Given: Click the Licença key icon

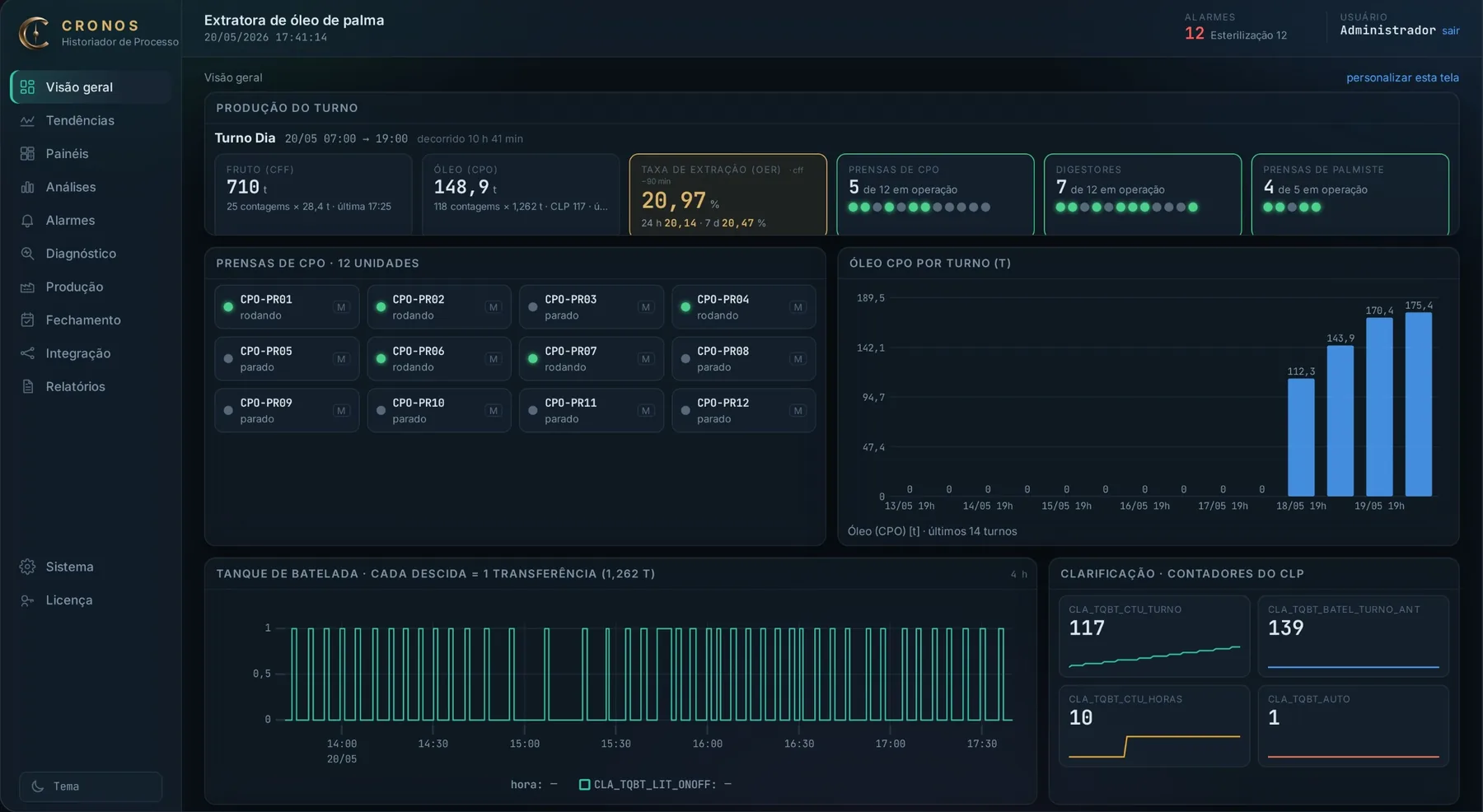Looking at the screenshot, I should tap(27, 600).
